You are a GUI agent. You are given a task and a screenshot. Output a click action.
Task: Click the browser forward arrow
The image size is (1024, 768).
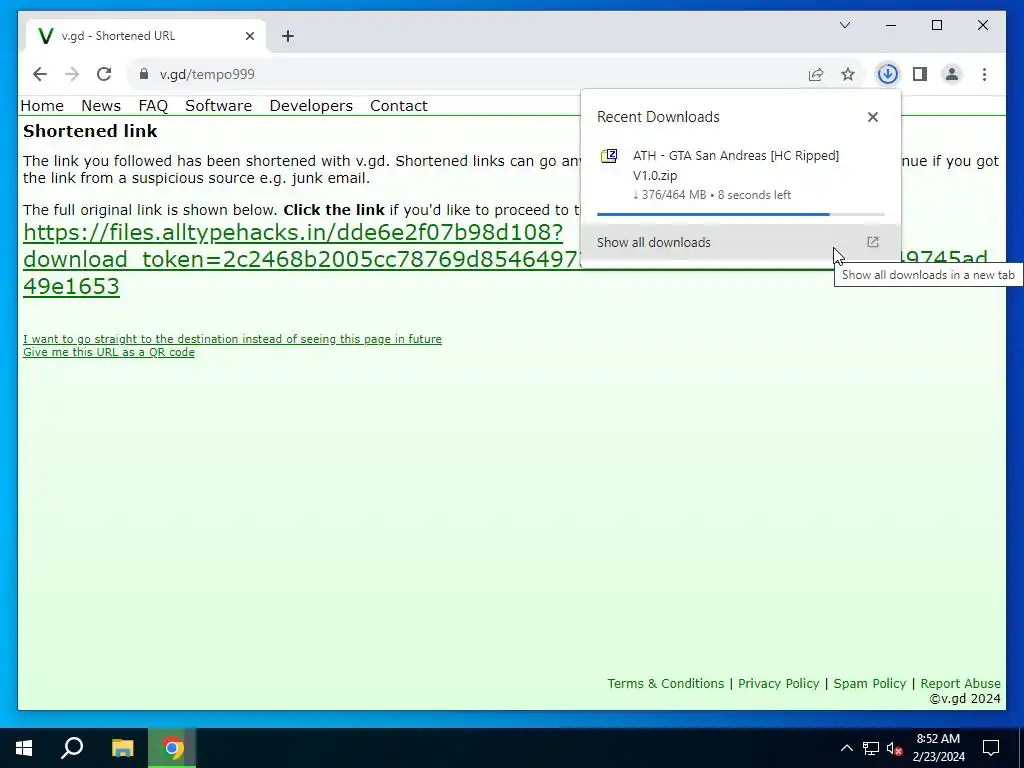72,74
